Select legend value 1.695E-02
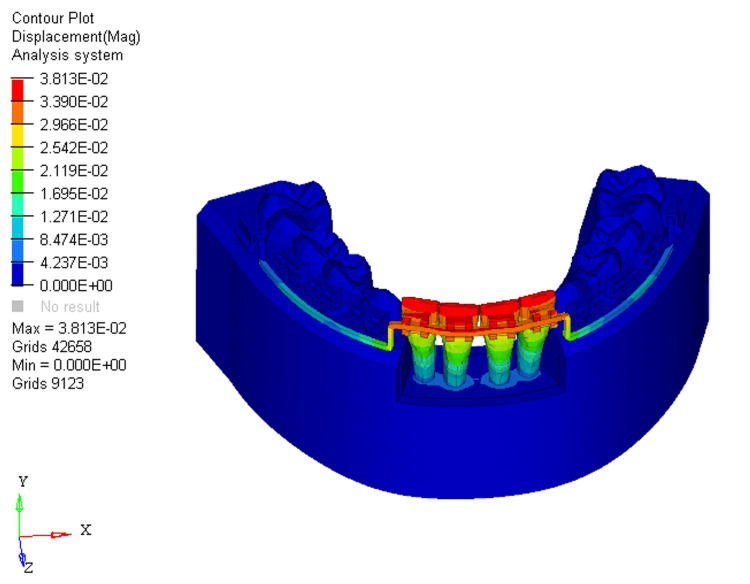 [x=74, y=193]
